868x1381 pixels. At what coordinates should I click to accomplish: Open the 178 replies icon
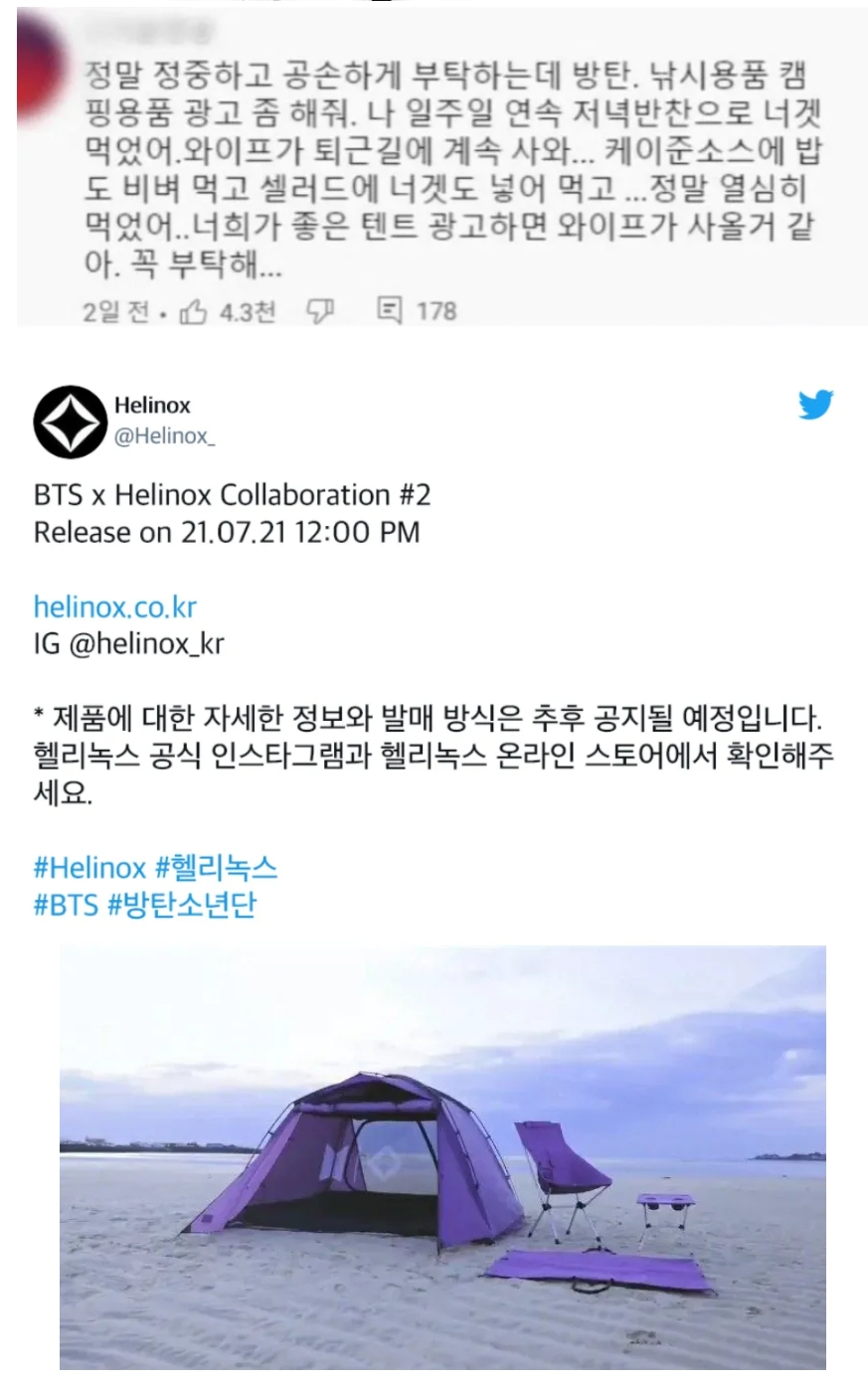390,311
